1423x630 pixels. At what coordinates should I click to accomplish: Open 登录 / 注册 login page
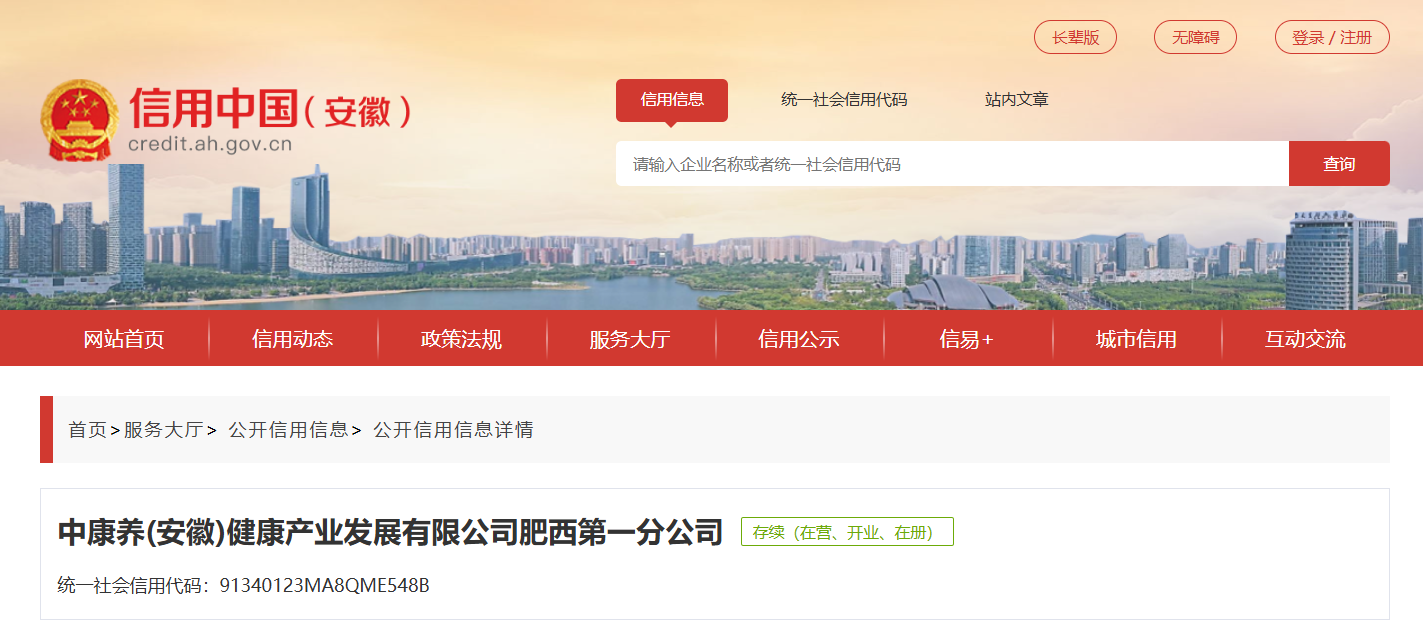pyautogui.click(x=1332, y=37)
